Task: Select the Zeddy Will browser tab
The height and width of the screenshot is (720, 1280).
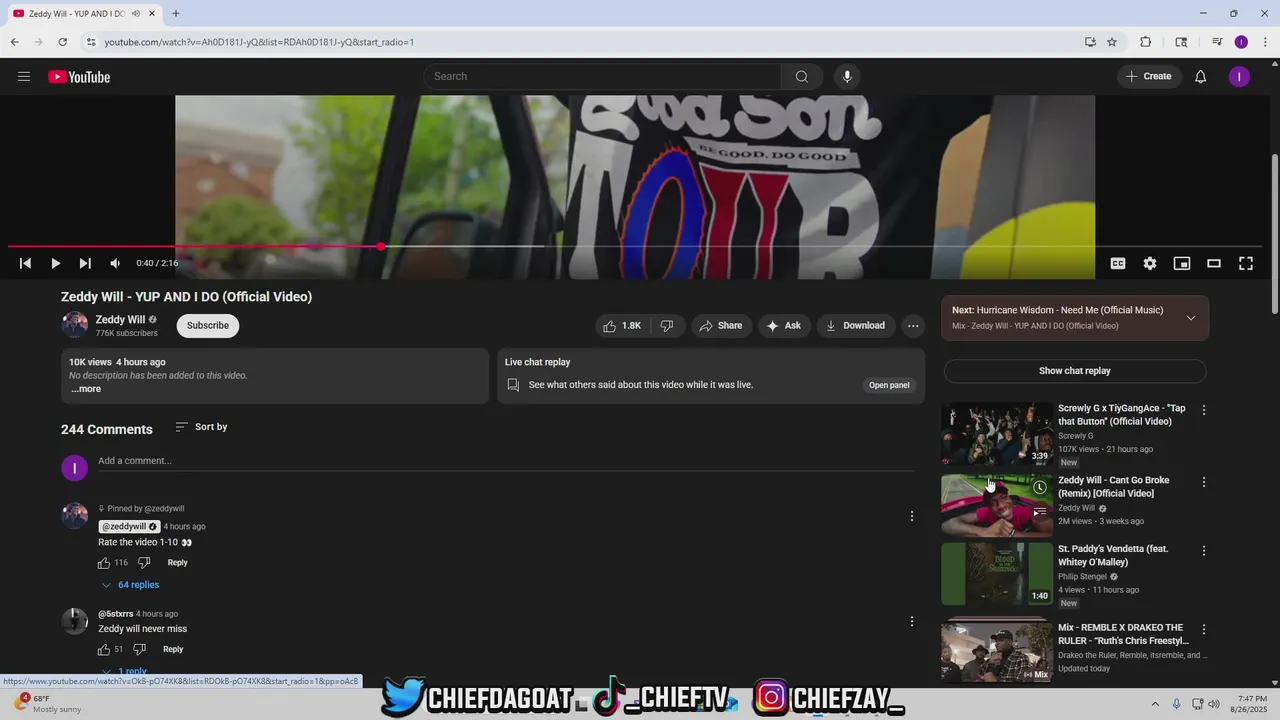Action: click(x=82, y=14)
